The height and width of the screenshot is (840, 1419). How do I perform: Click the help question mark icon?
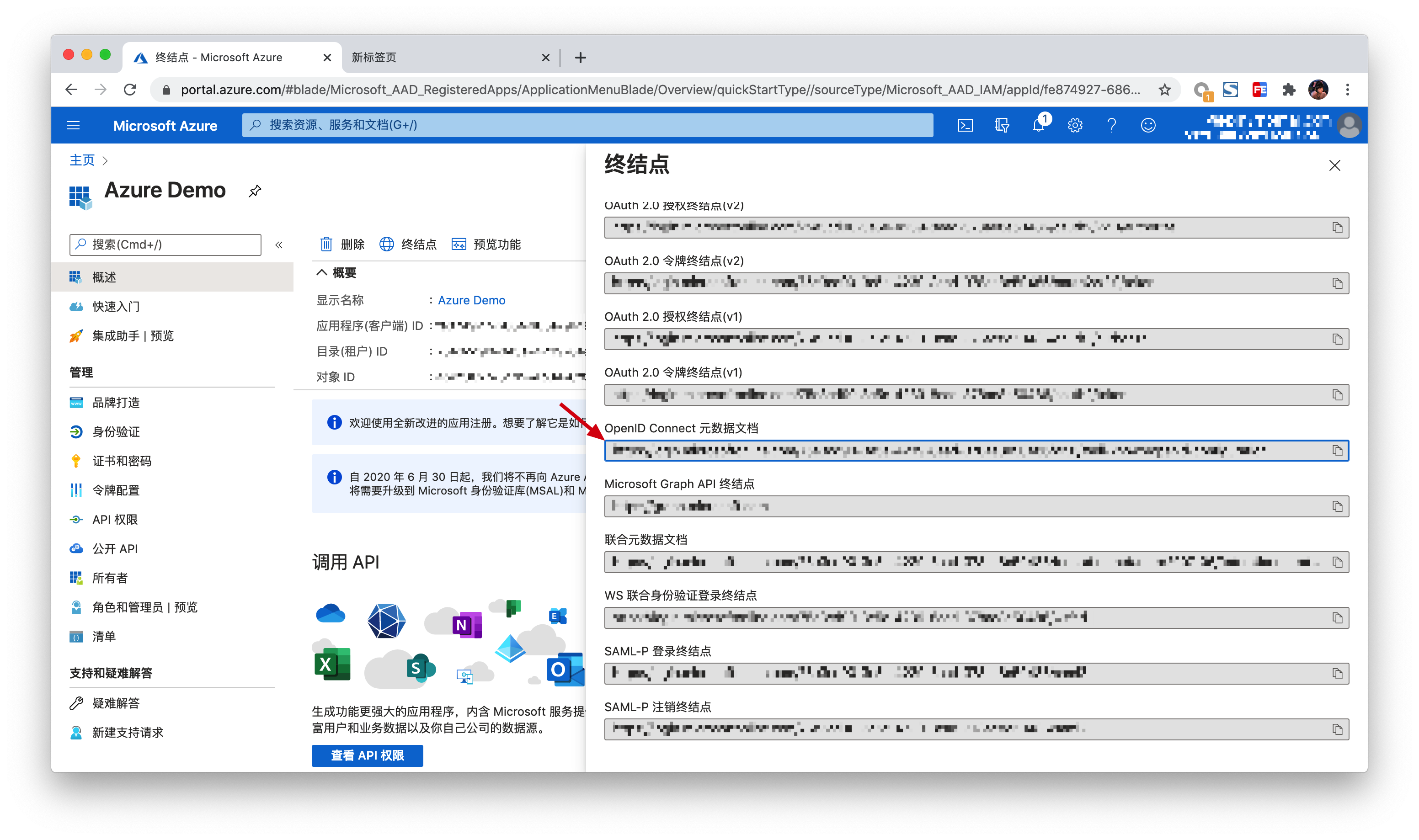(1111, 125)
